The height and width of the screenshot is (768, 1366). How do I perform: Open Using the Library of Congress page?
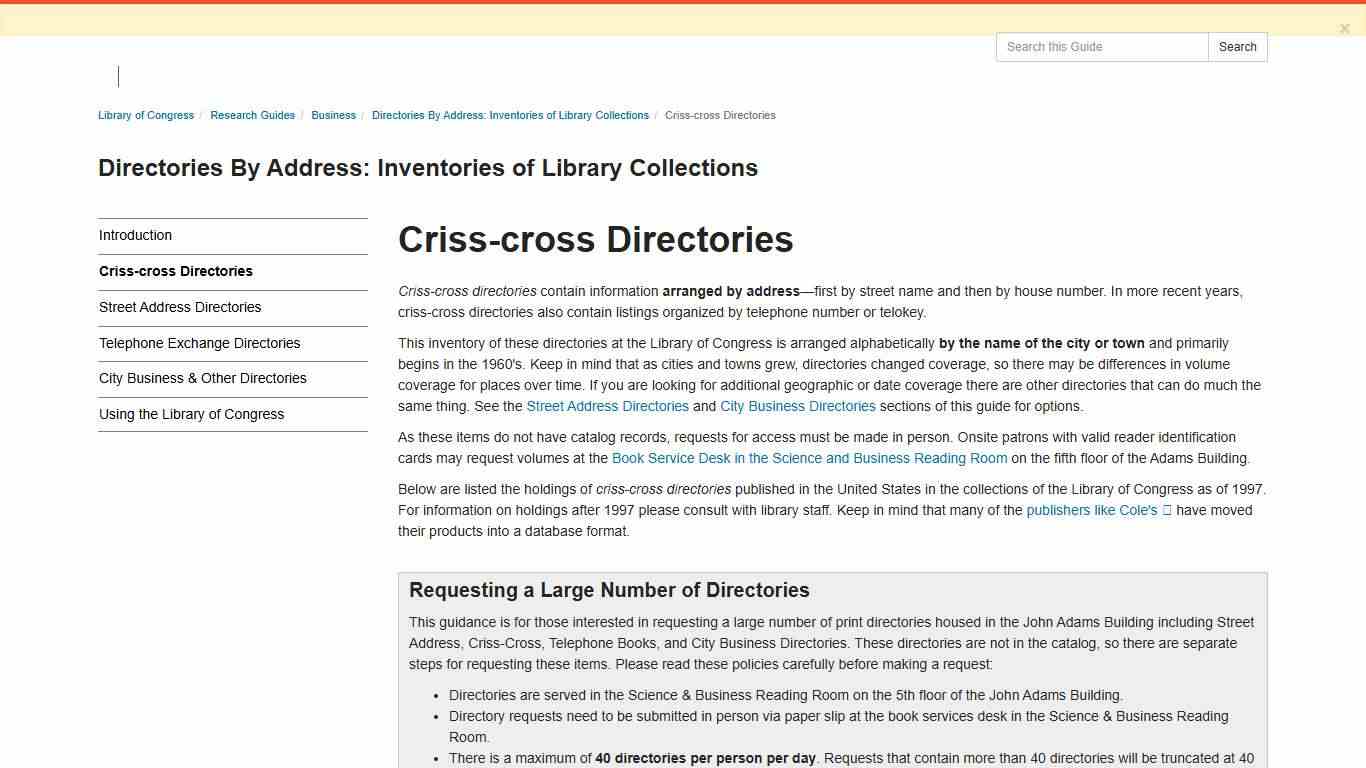coord(191,414)
